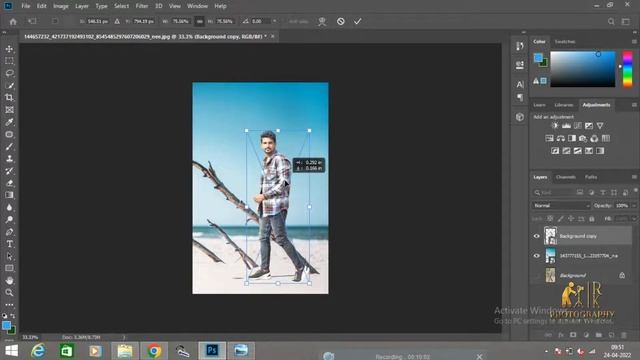This screenshot has height=360, width=640.
Task: Open the 3D cube panel icon
Action: [x=520, y=117]
